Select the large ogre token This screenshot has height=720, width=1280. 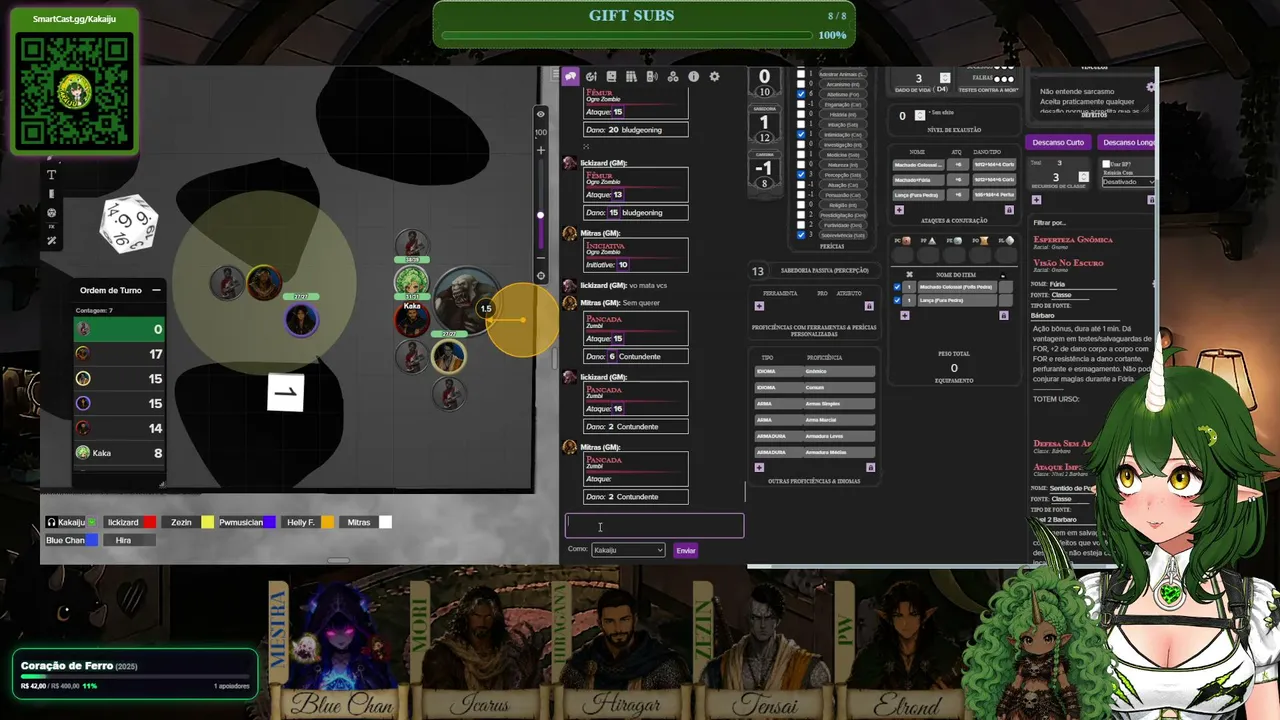click(x=466, y=300)
